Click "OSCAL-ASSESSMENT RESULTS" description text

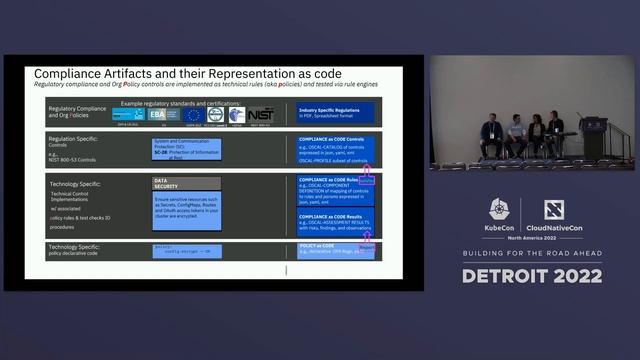coord(335,225)
